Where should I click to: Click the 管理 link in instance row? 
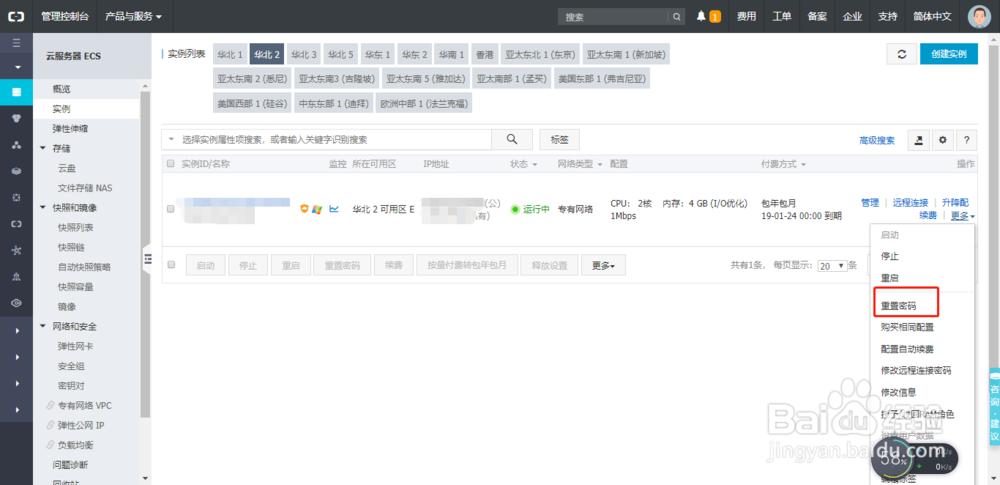pos(870,202)
